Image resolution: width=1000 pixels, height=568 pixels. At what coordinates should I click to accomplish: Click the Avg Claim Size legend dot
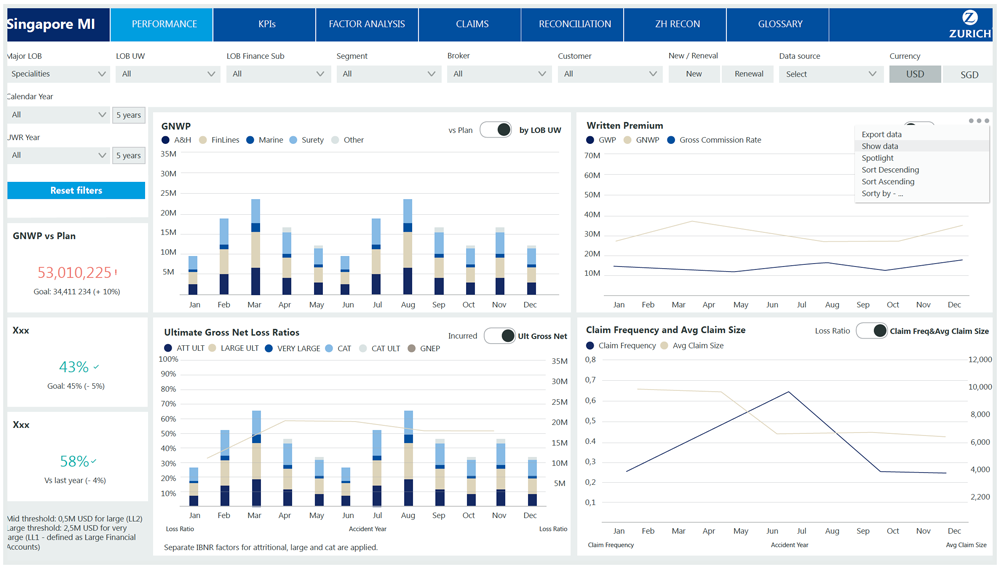(665, 346)
